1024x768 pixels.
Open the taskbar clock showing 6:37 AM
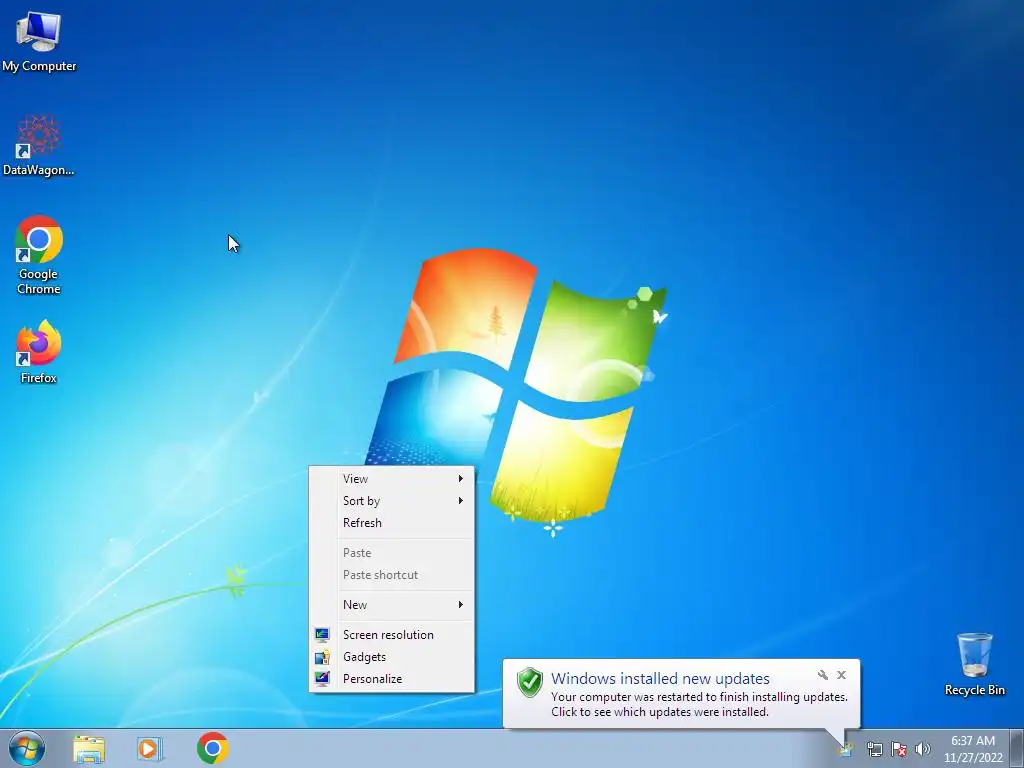(x=973, y=741)
